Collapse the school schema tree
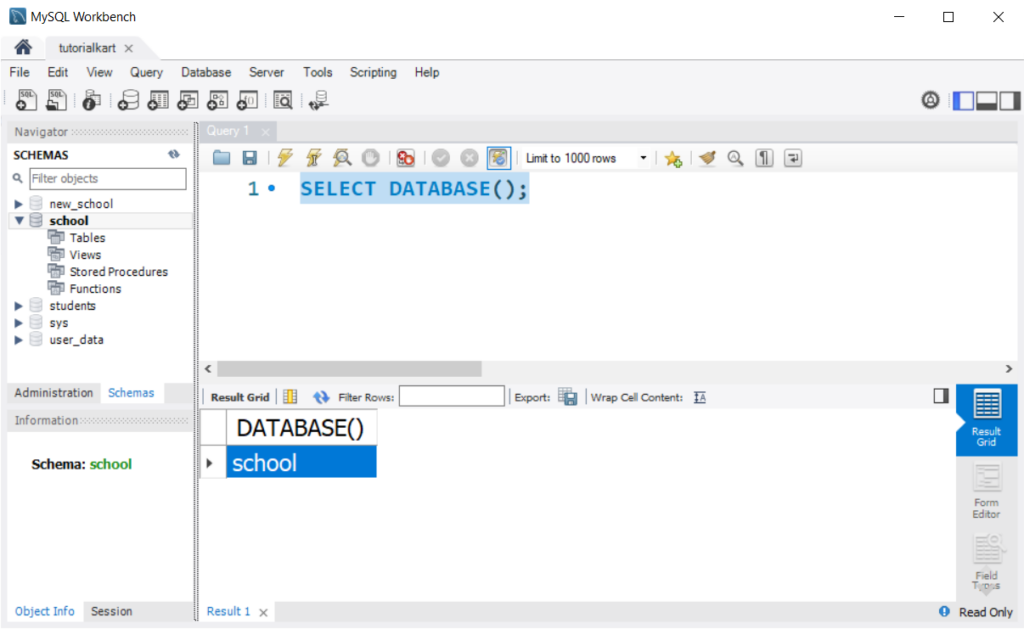 point(18,221)
